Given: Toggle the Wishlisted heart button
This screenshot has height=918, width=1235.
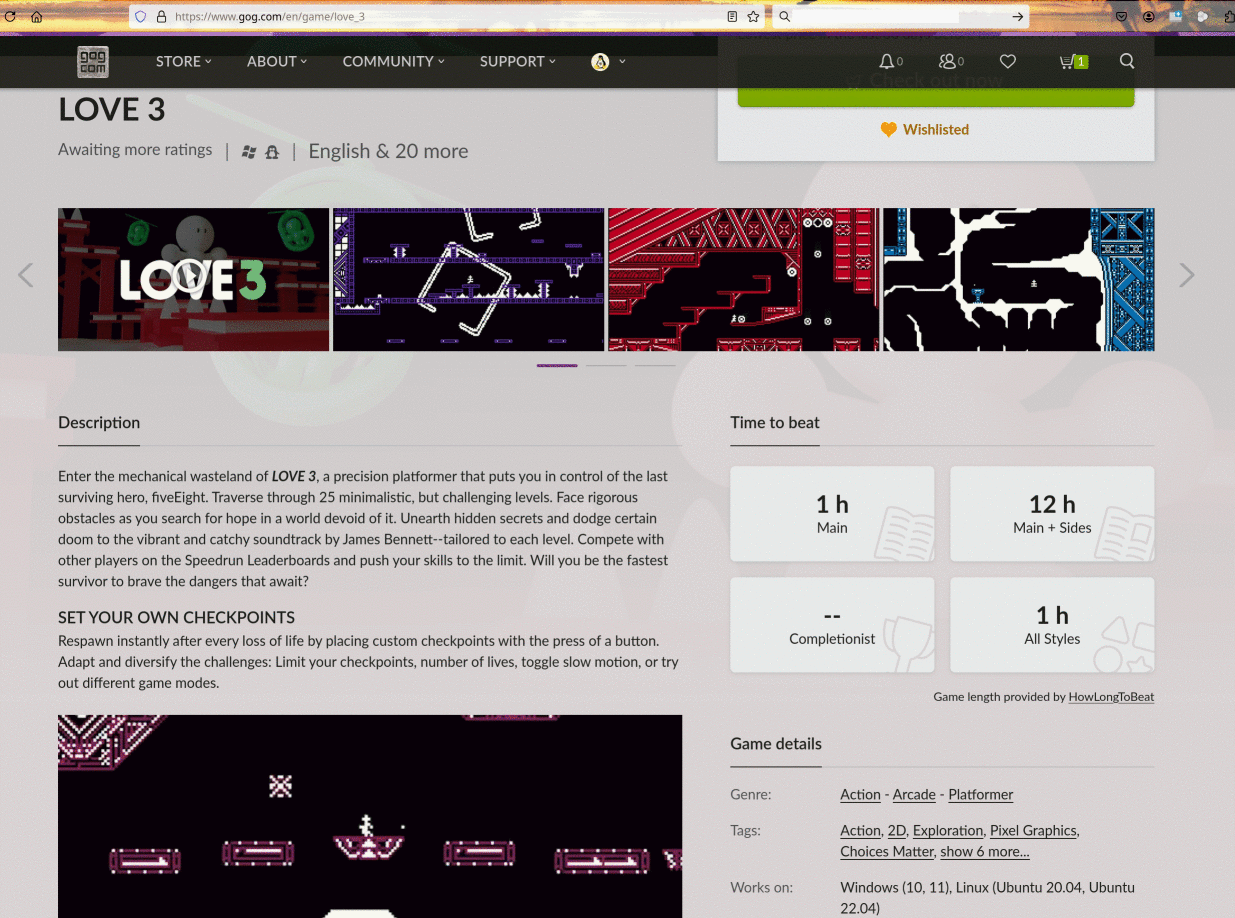Looking at the screenshot, I should tap(924, 129).
